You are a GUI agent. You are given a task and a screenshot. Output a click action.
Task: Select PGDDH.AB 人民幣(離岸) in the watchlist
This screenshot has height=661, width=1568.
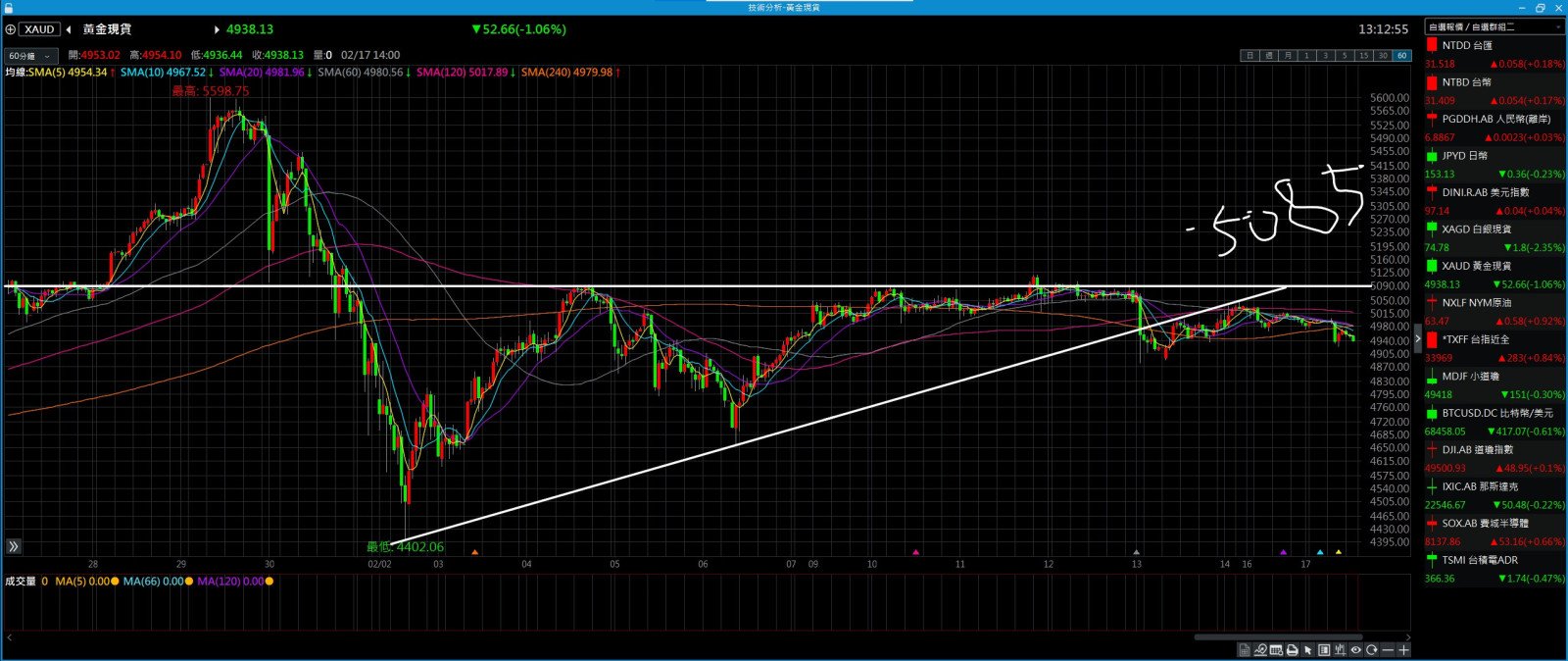pyautogui.click(x=1494, y=127)
